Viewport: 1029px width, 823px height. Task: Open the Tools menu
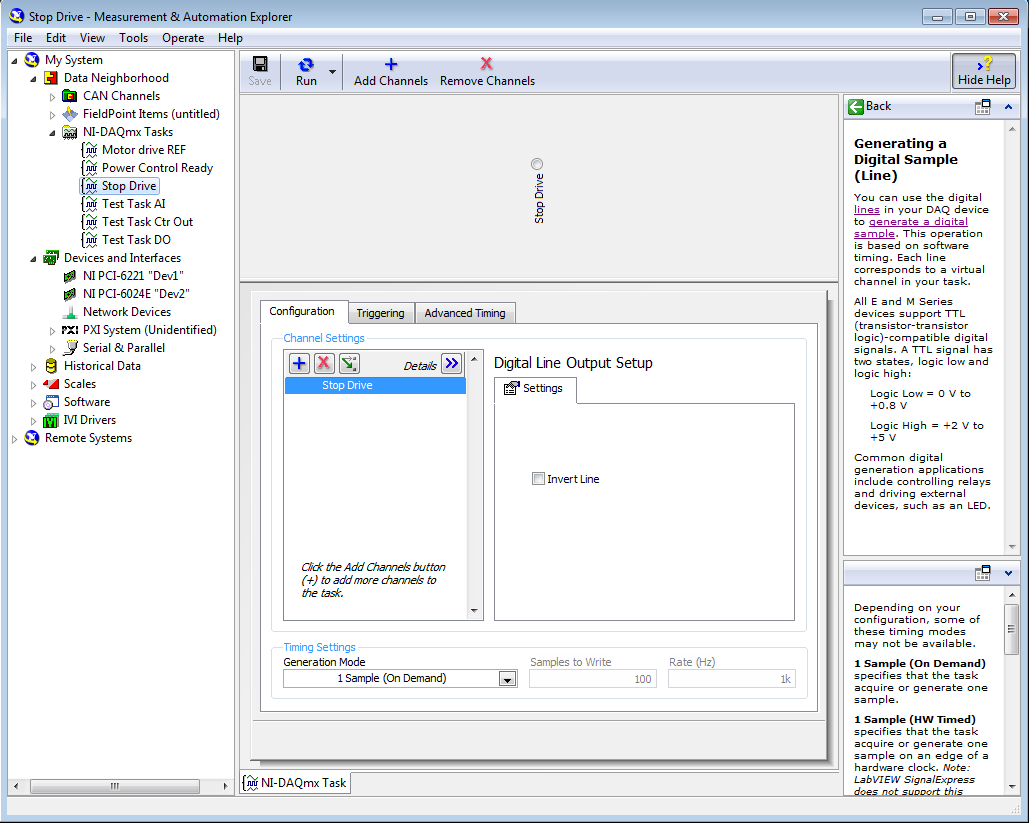coord(133,38)
